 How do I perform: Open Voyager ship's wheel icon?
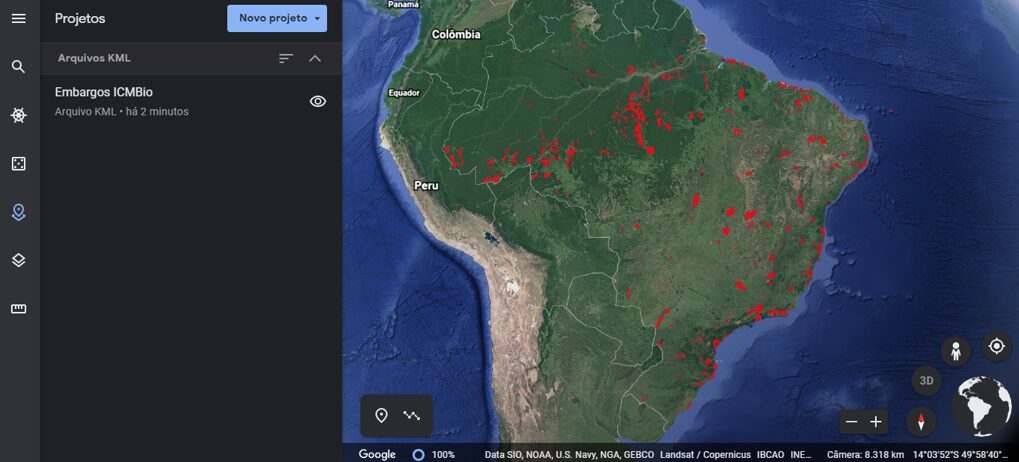coord(18,115)
